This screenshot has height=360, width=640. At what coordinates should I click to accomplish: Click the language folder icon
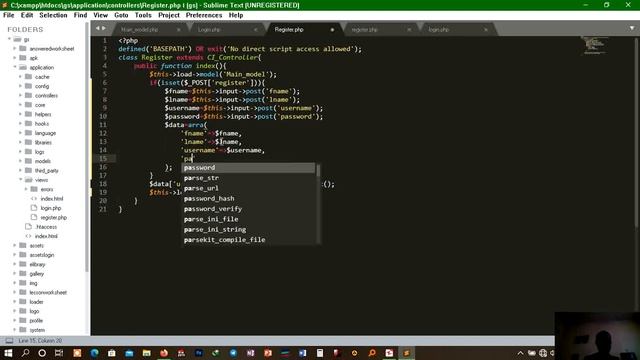pos(28,133)
